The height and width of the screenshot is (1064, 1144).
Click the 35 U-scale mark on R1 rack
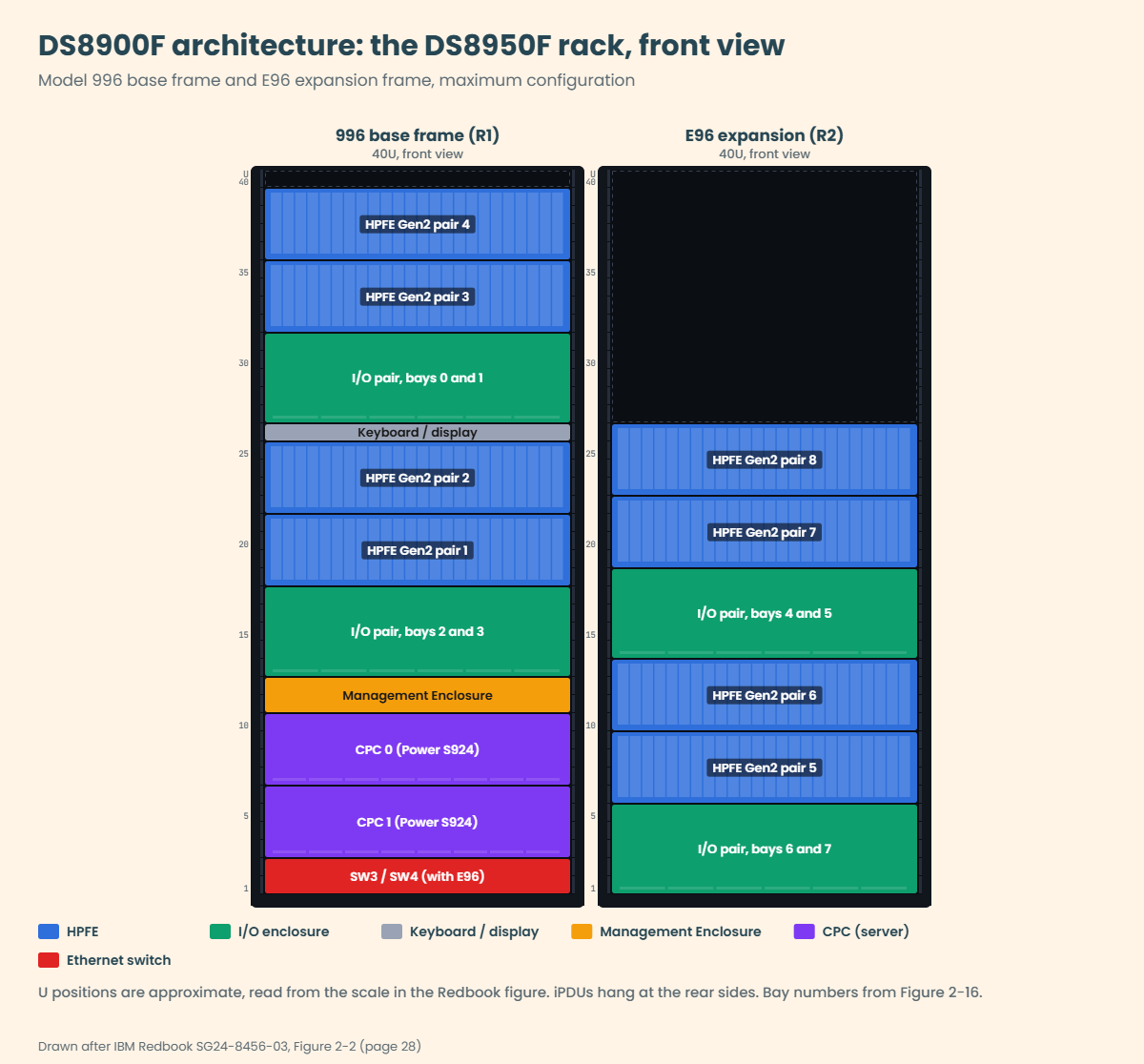point(244,273)
